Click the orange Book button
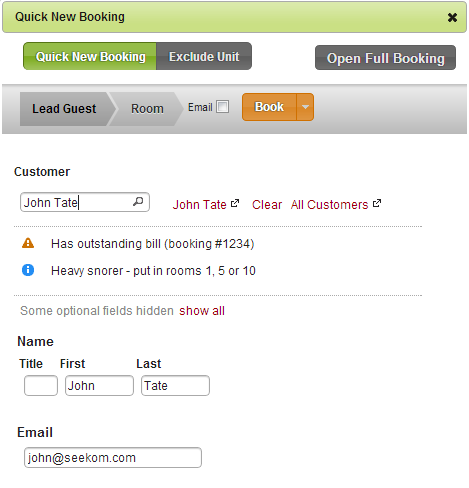The width and height of the screenshot is (469, 488). (269, 107)
